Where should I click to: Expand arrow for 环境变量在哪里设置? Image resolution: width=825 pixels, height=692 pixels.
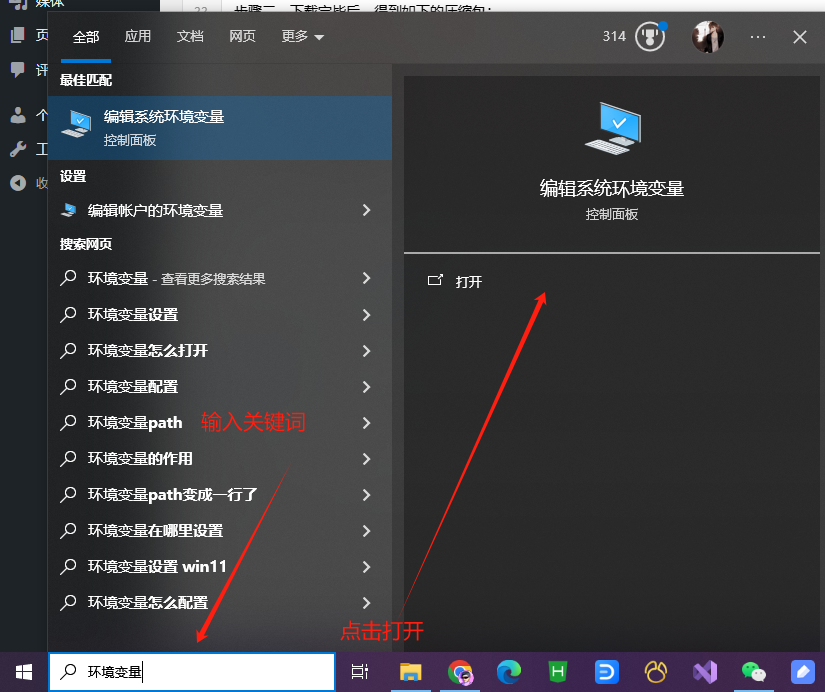(x=367, y=531)
